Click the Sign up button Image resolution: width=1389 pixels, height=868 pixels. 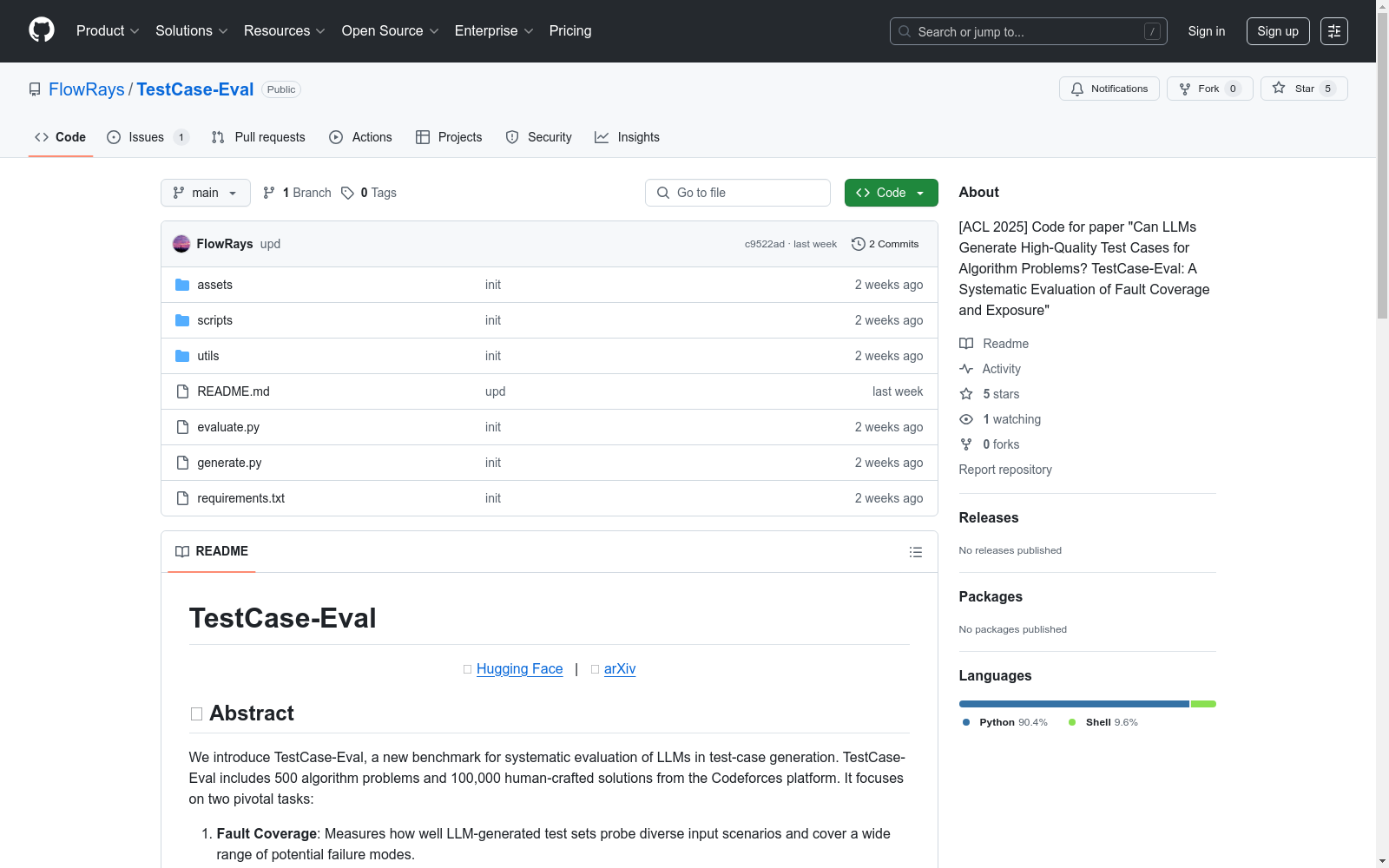pos(1278,31)
